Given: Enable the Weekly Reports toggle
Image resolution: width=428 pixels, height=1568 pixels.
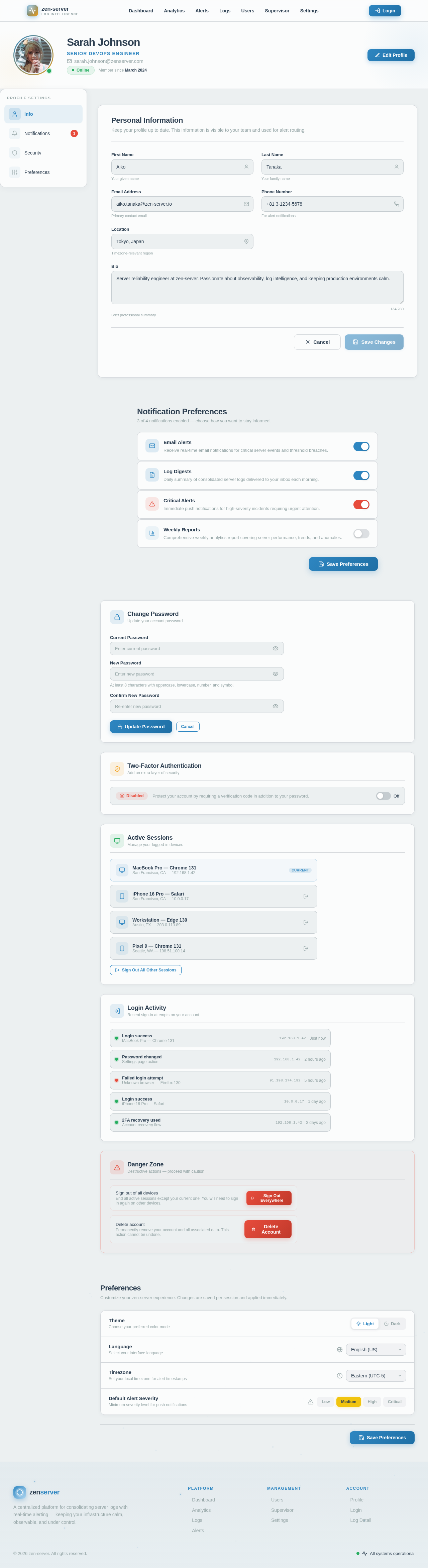Looking at the screenshot, I should click(361, 534).
